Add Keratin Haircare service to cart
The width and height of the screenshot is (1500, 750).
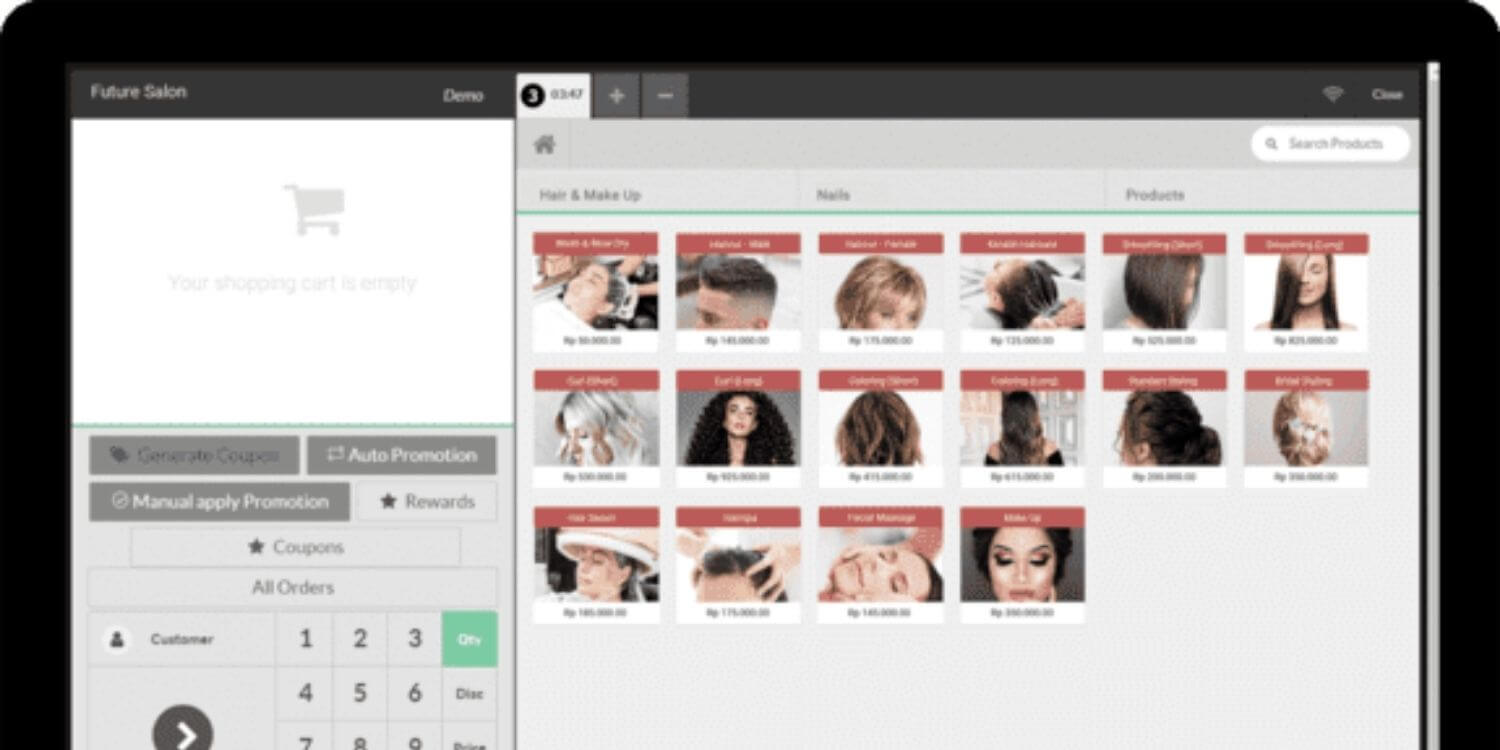[1023, 292]
